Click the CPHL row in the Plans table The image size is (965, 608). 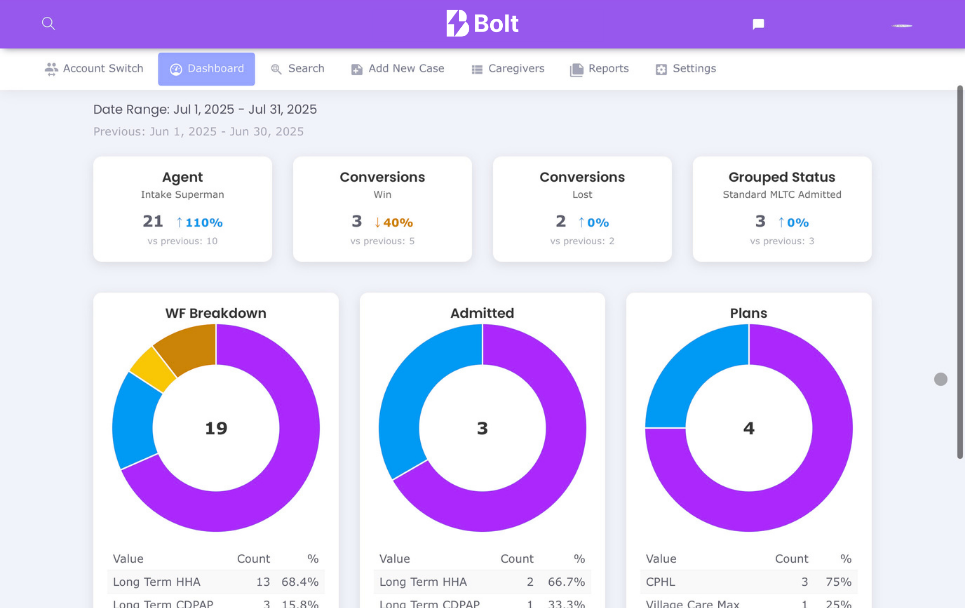tap(748, 581)
